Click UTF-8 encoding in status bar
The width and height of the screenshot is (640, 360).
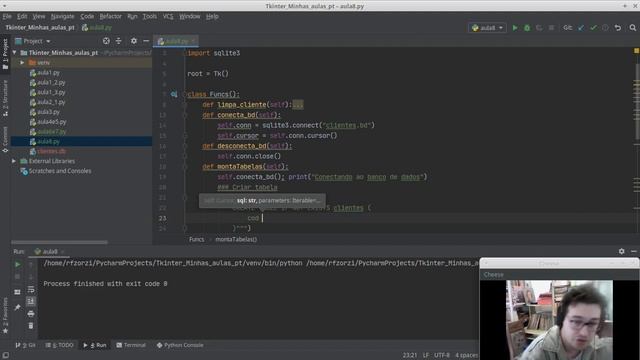441,355
